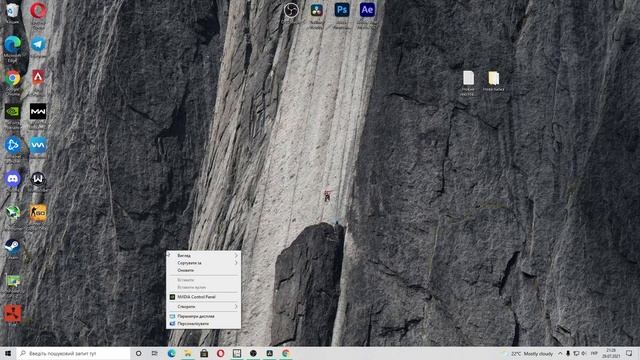Open File Explorer from the taskbar
640x360 pixels.
pos(188,353)
